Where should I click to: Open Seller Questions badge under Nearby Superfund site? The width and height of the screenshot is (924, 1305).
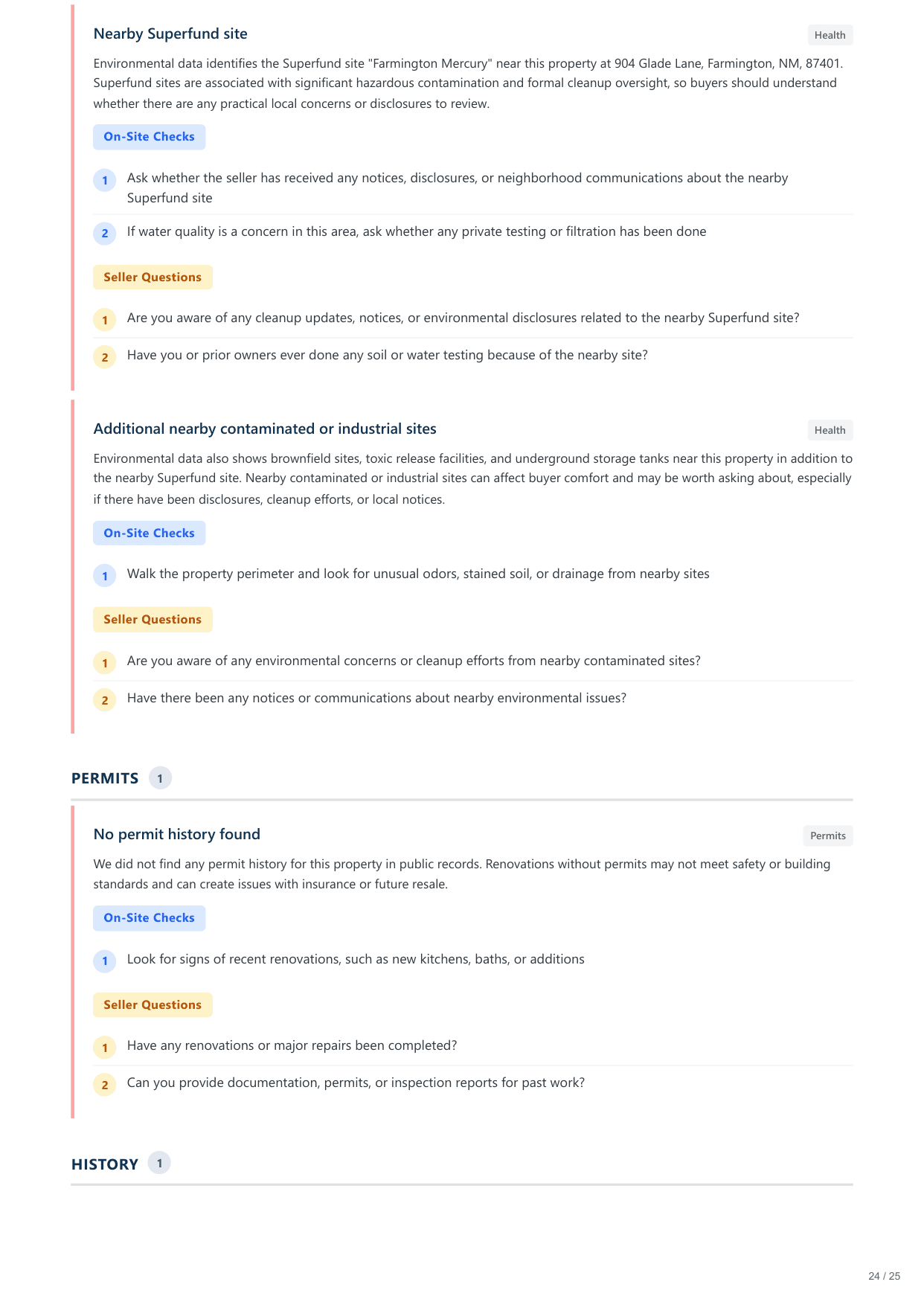pyautogui.click(x=153, y=278)
